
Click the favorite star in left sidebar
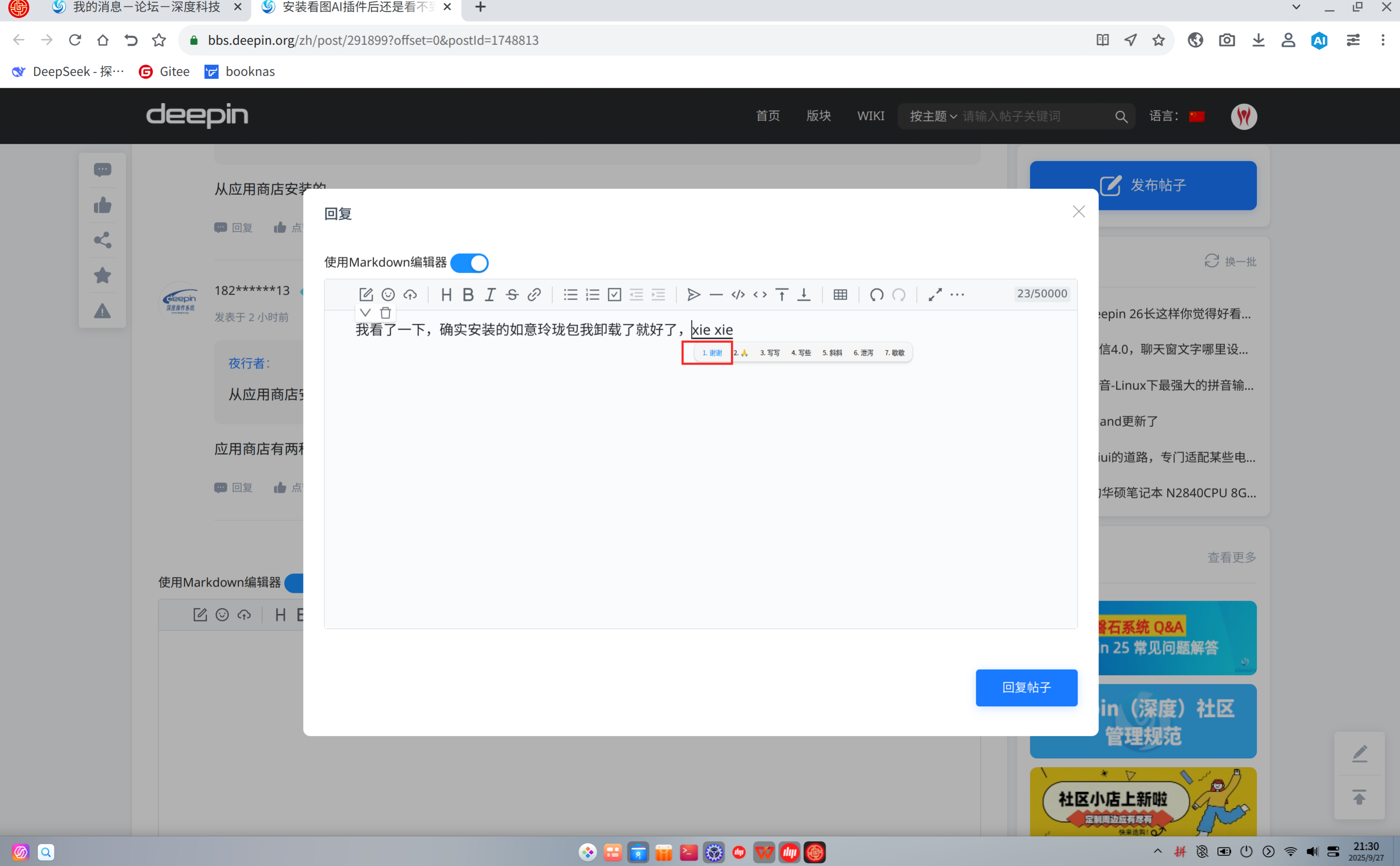point(103,276)
